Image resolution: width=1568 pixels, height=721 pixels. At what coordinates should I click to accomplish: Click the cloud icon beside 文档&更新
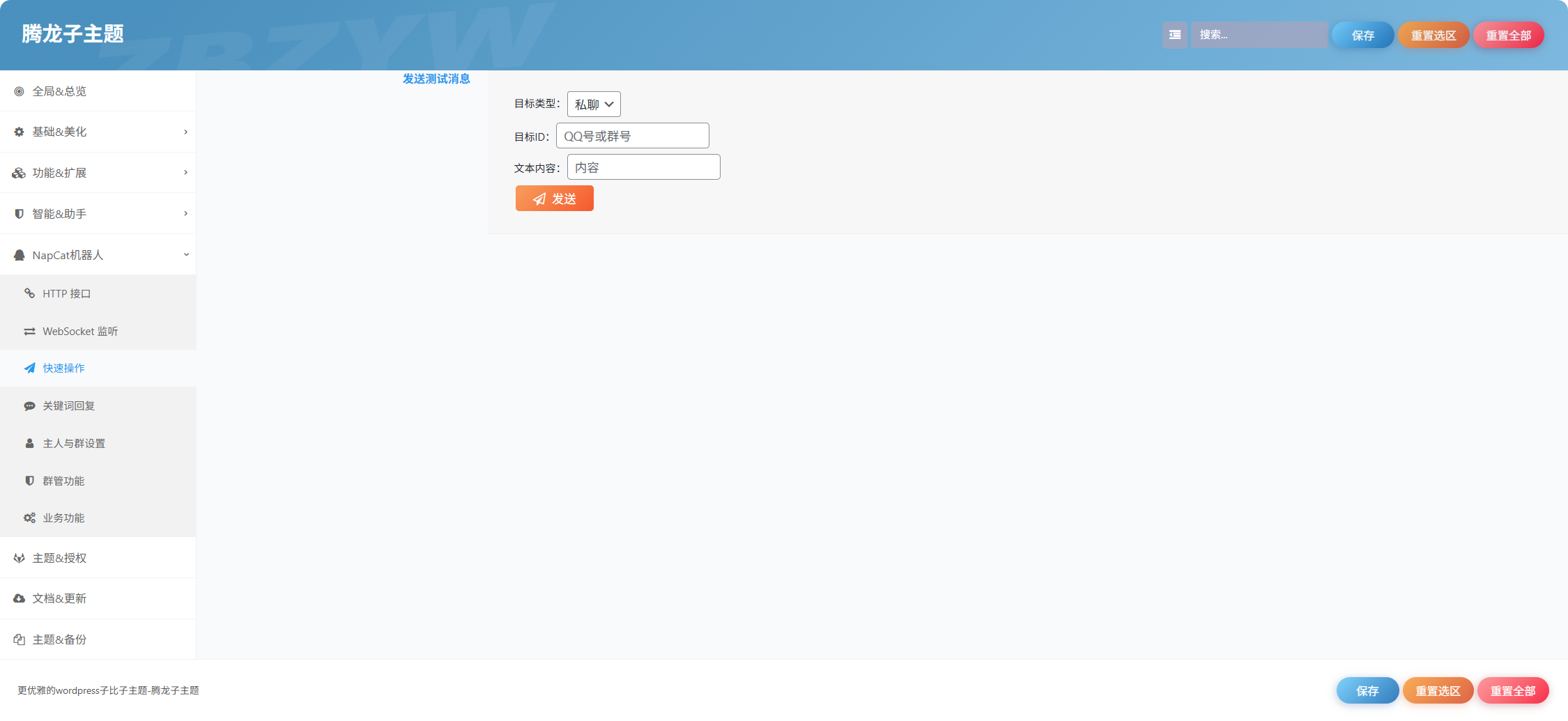19,599
